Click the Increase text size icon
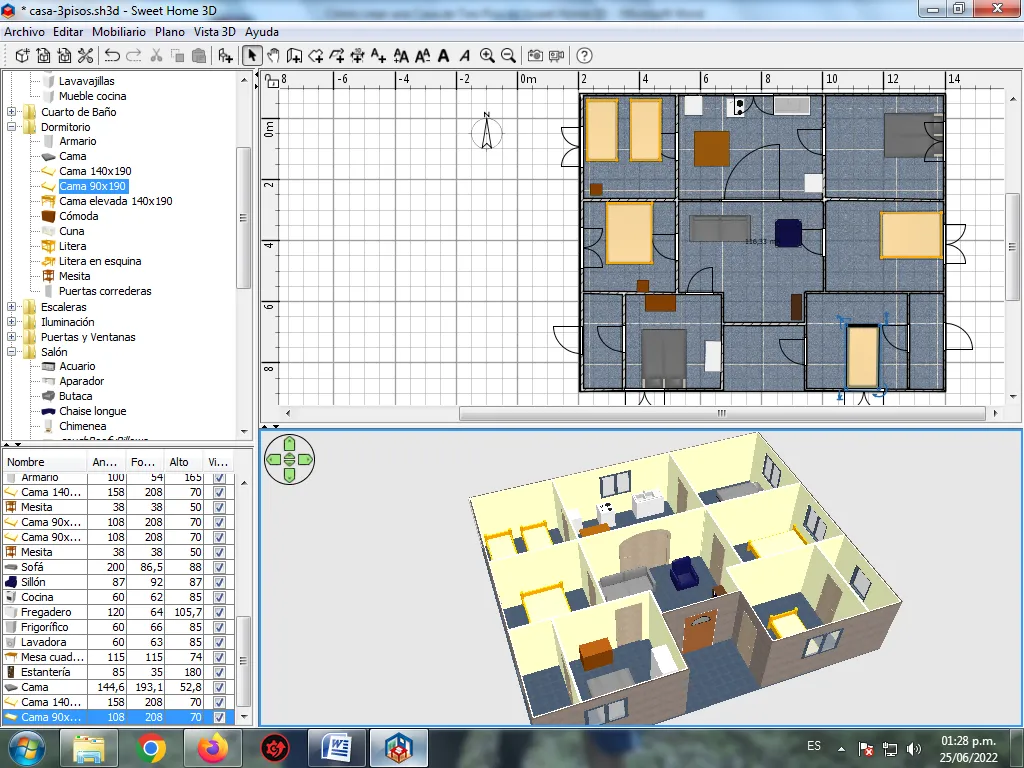 tap(401, 56)
